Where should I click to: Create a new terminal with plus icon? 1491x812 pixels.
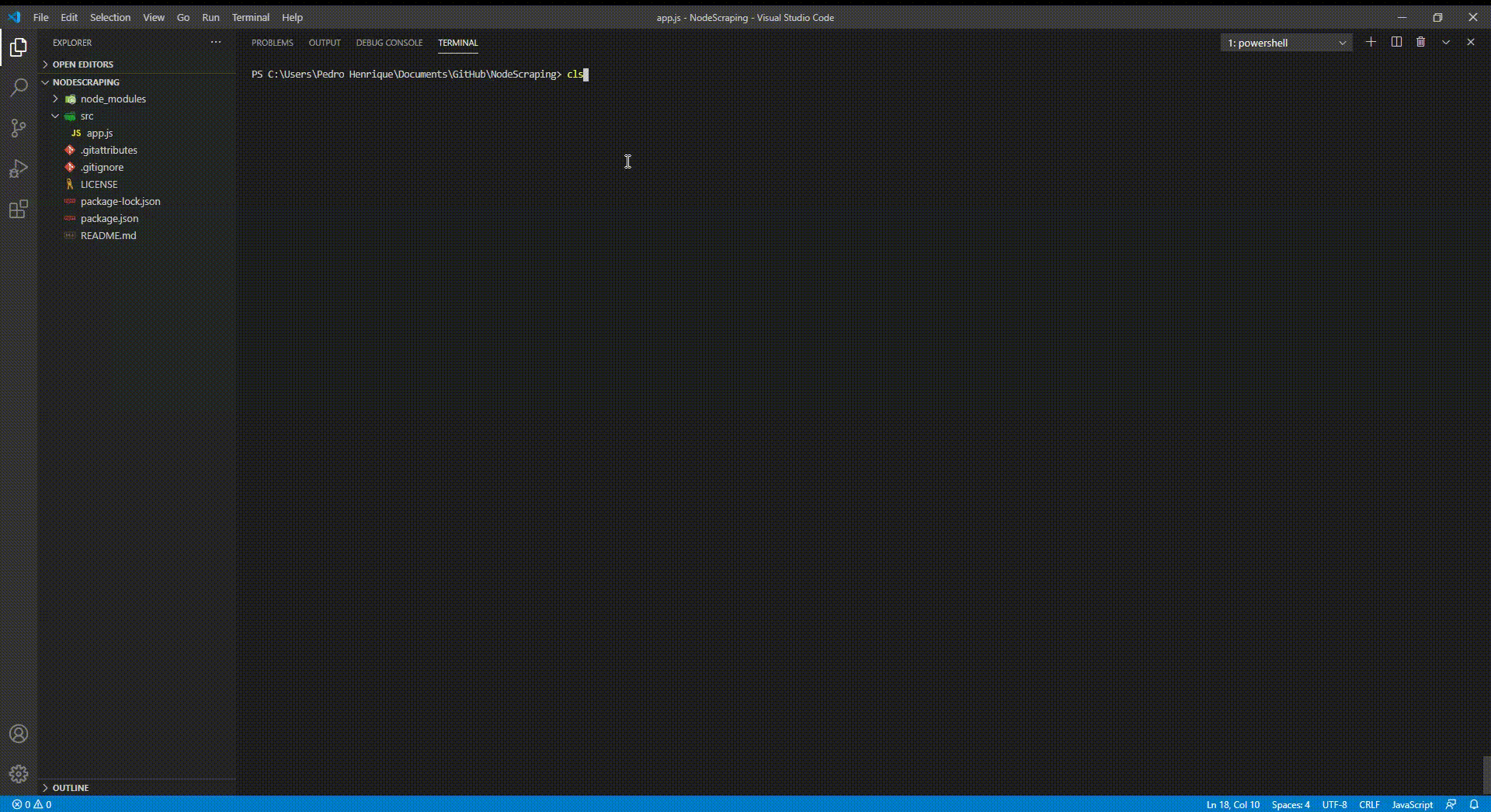[x=1371, y=42]
